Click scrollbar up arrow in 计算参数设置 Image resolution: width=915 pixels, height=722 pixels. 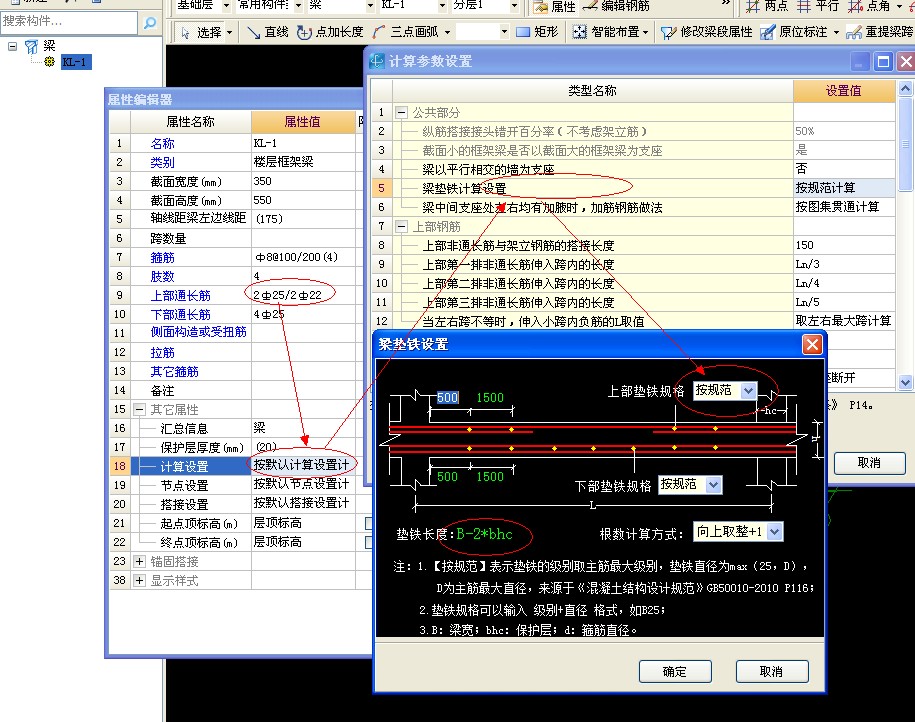[x=905, y=89]
